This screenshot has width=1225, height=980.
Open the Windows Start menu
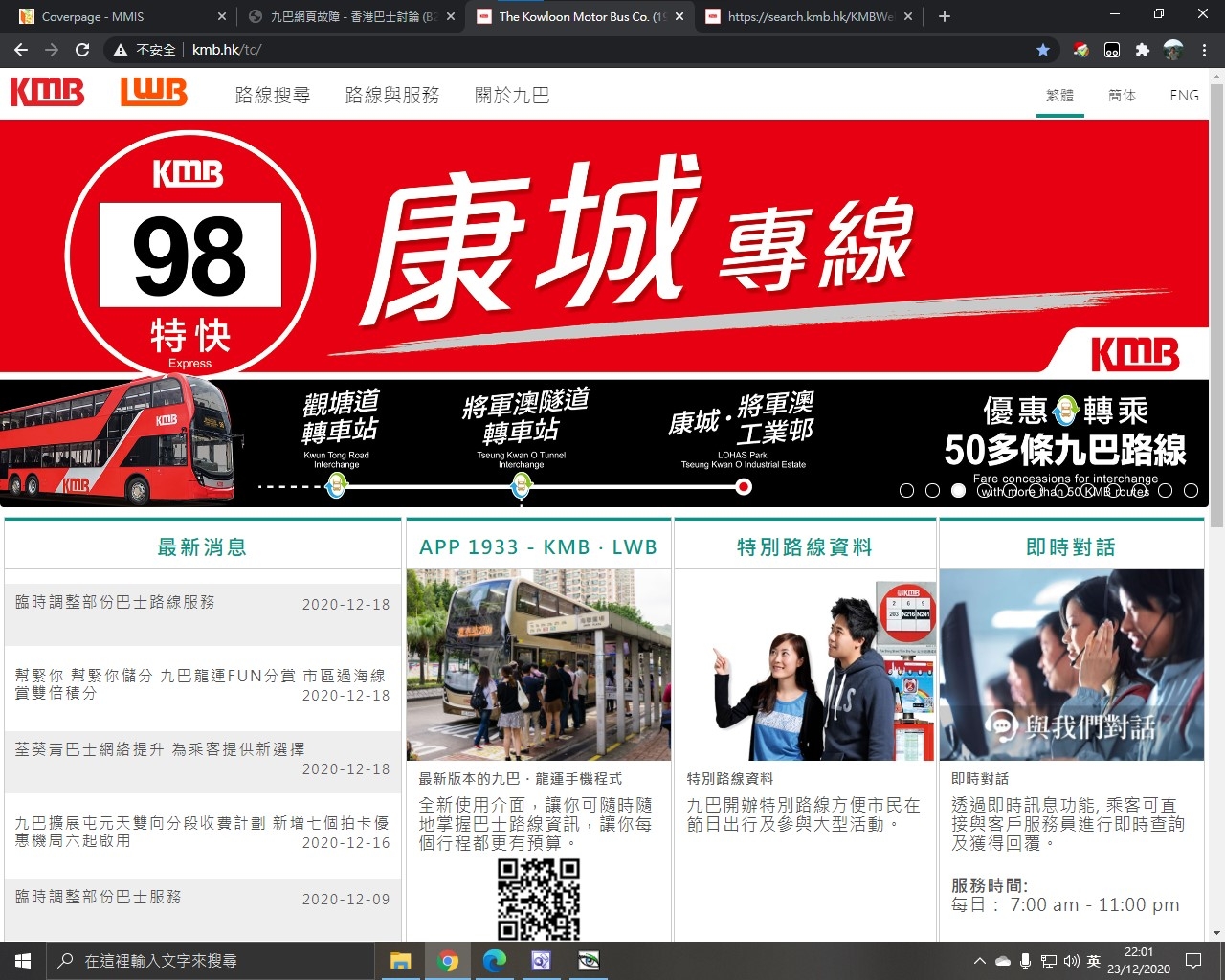(23, 961)
